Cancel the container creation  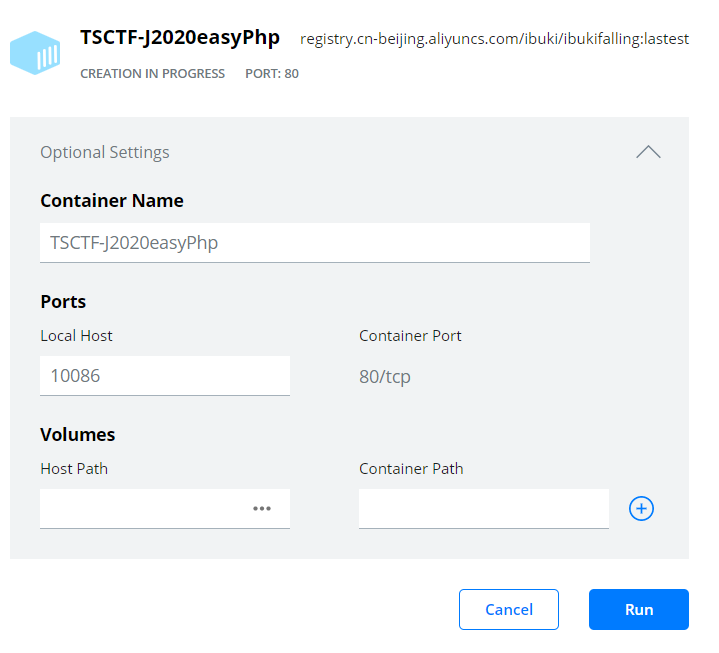tap(508, 609)
